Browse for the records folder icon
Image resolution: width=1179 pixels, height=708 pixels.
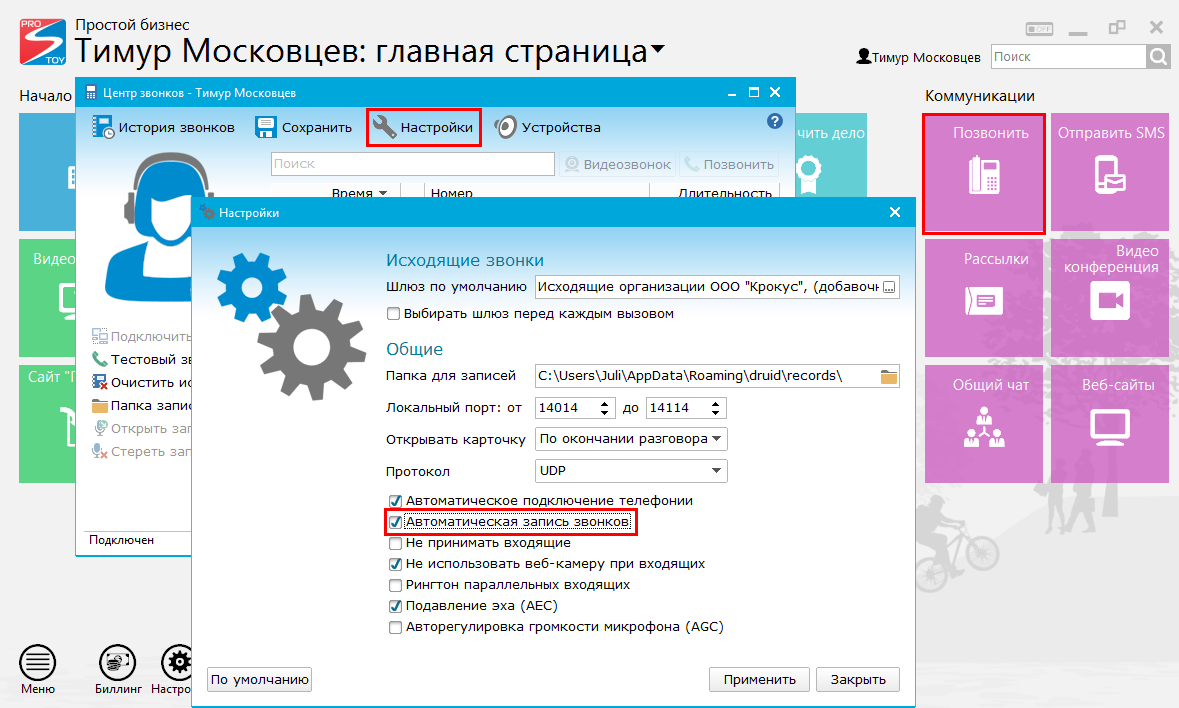click(x=889, y=376)
